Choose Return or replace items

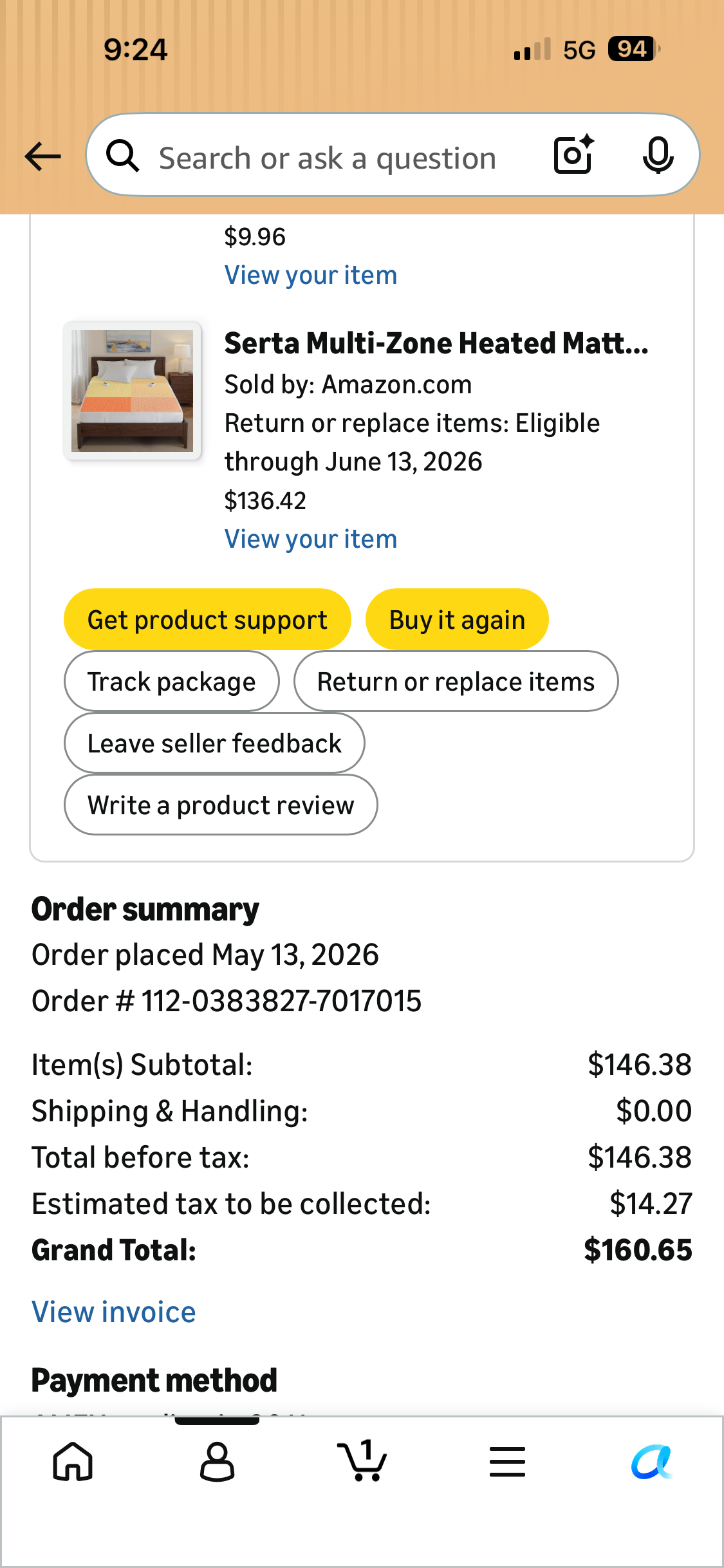click(x=456, y=681)
